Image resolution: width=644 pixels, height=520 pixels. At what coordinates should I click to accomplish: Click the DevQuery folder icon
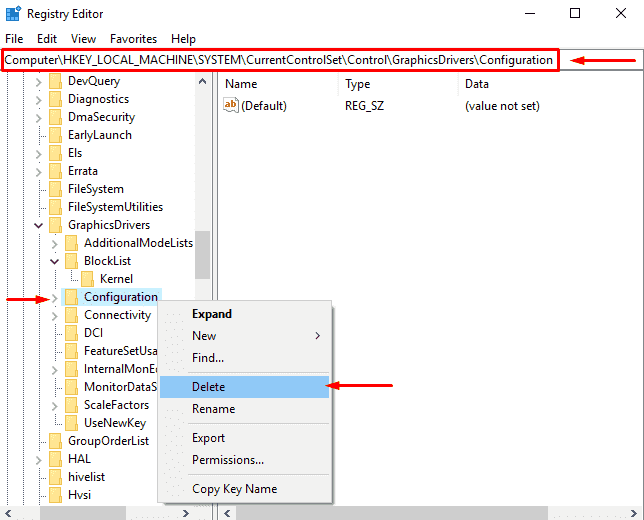(x=55, y=81)
